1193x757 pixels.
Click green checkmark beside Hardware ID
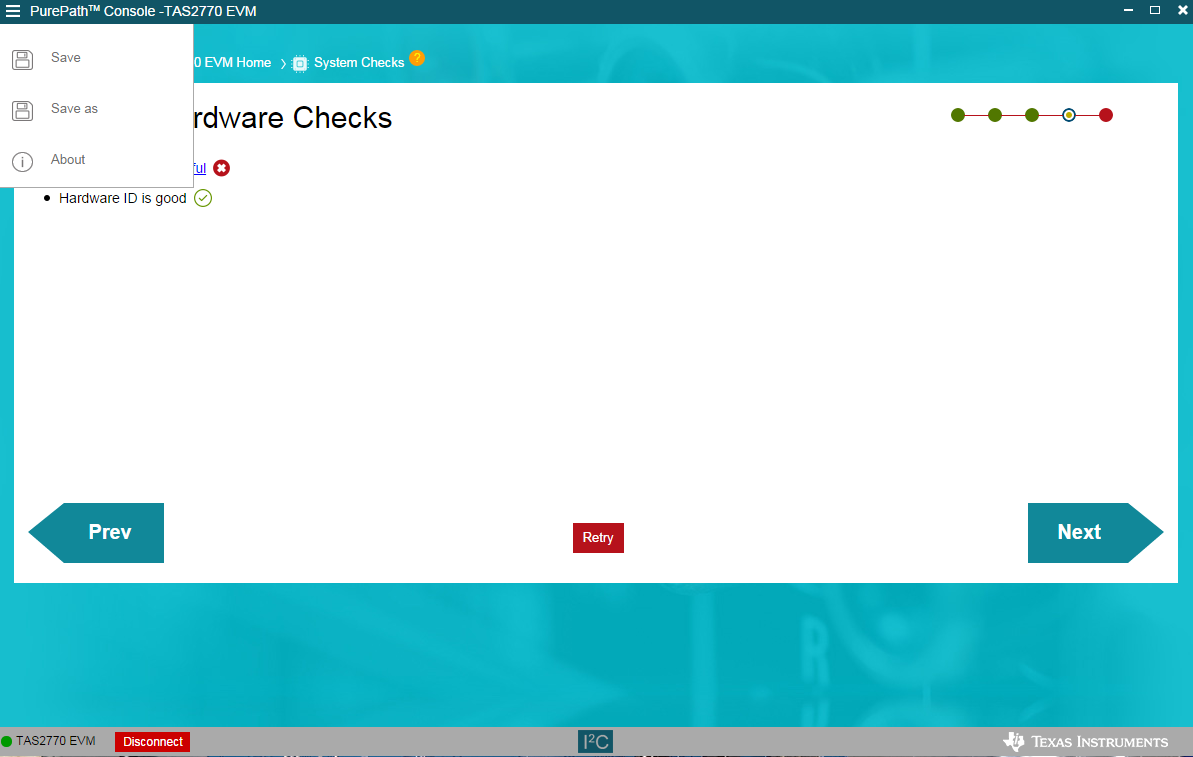(x=203, y=199)
